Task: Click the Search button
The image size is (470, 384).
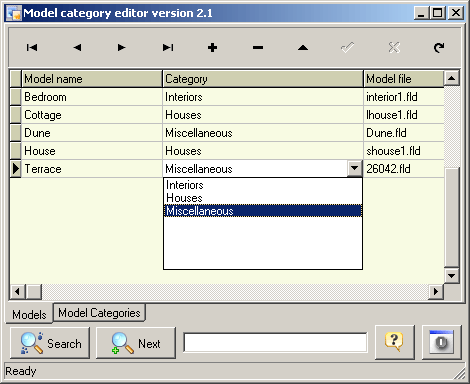Action: point(50,343)
